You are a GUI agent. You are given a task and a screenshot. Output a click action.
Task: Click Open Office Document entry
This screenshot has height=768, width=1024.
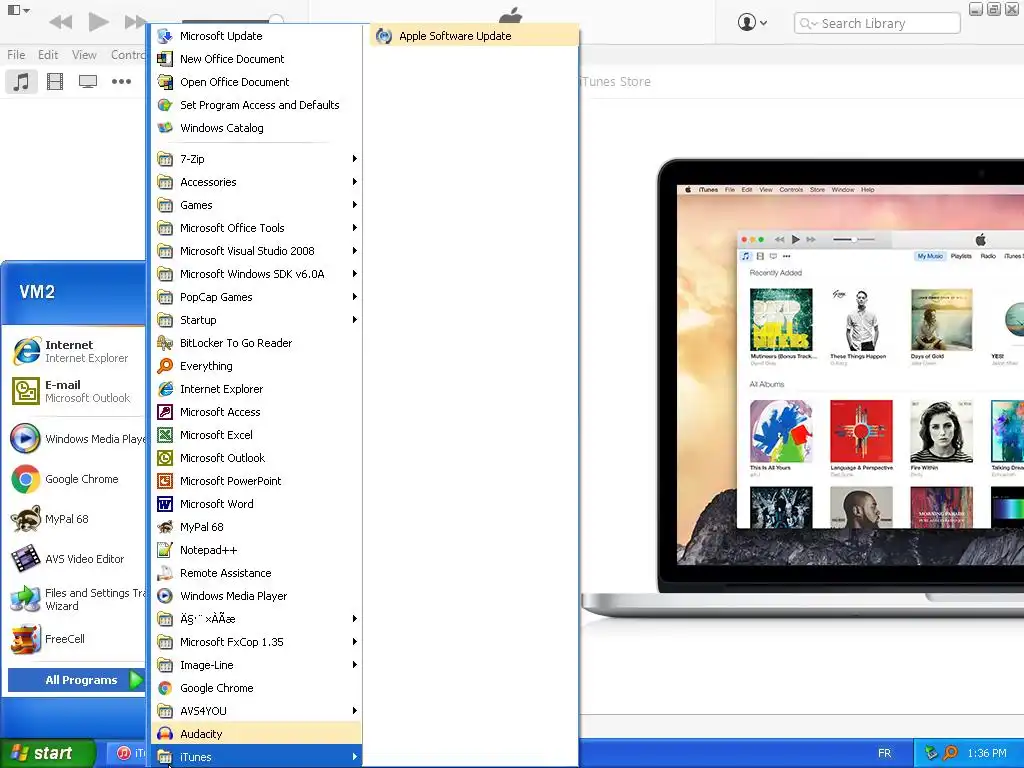point(256,82)
